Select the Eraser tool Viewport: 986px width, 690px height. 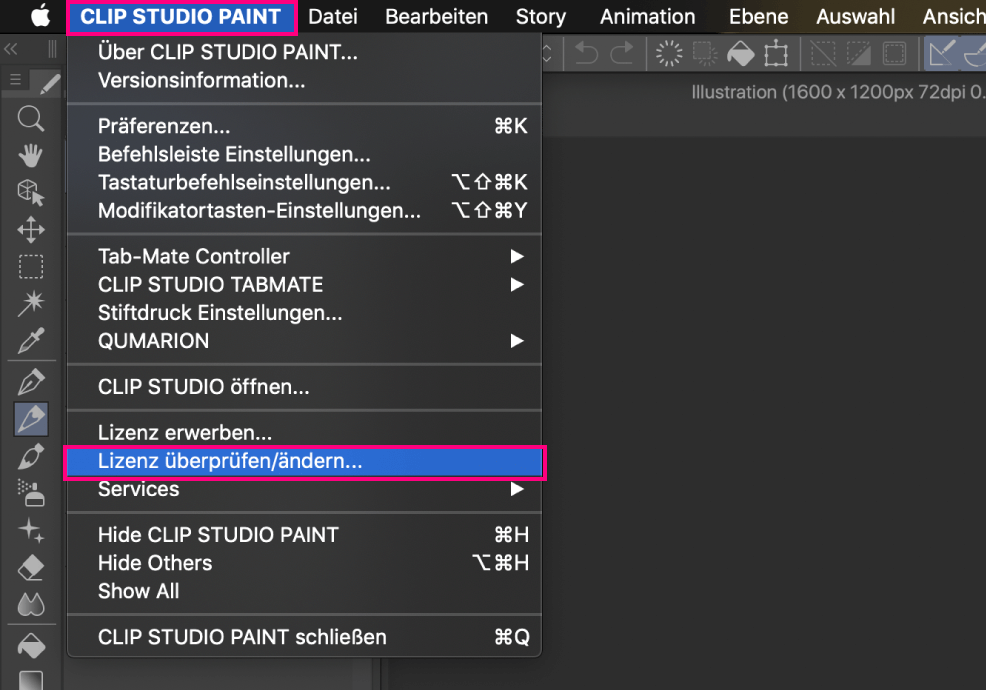click(31, 567)
